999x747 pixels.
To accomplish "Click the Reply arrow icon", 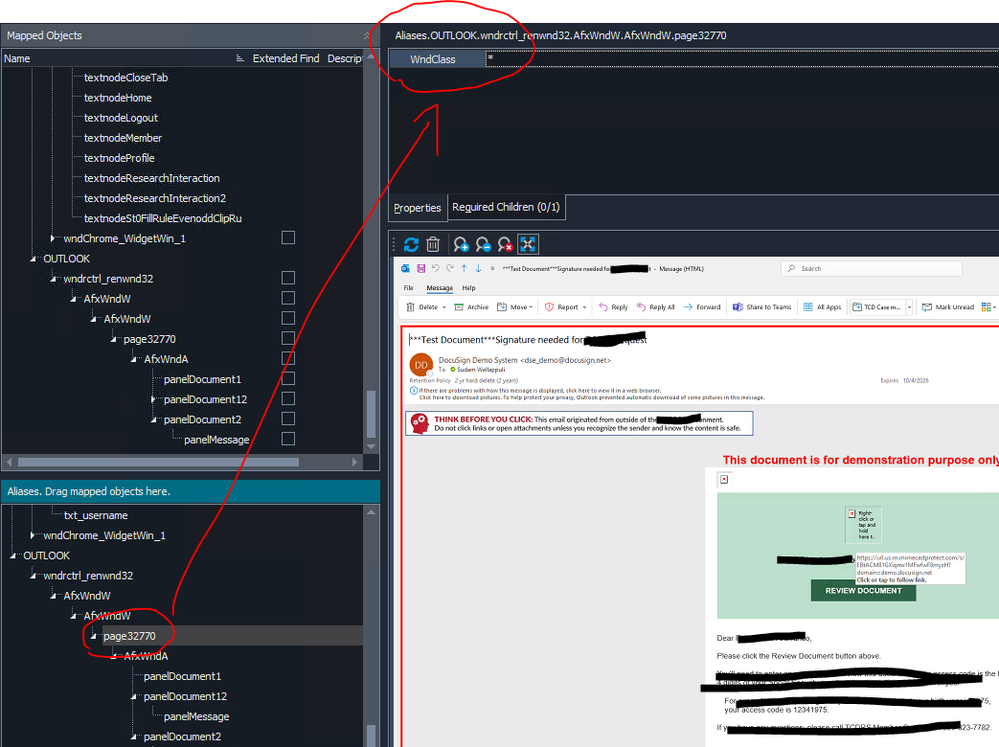I will [x=603, y=307].
